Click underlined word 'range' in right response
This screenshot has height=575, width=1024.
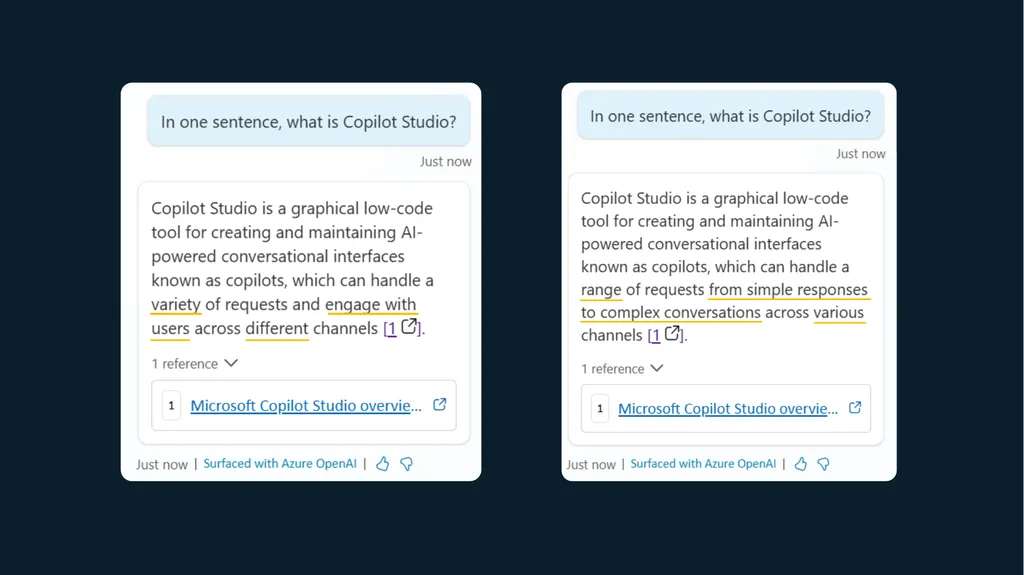[x=601, y=289]
